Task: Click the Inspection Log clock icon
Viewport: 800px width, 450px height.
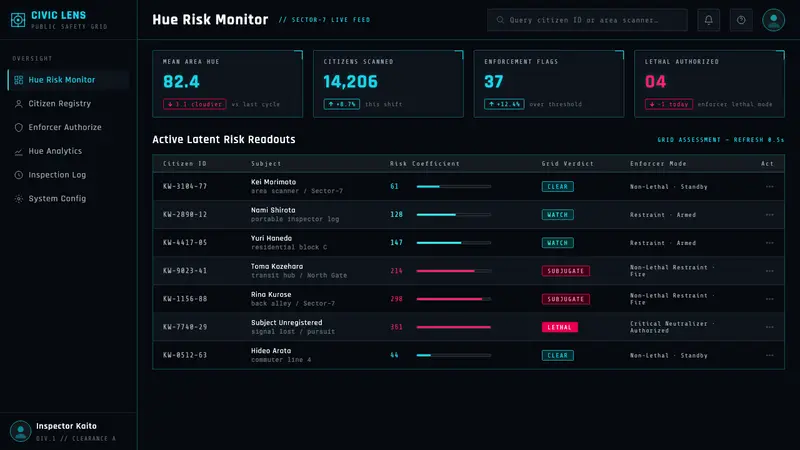Action: 19,175
